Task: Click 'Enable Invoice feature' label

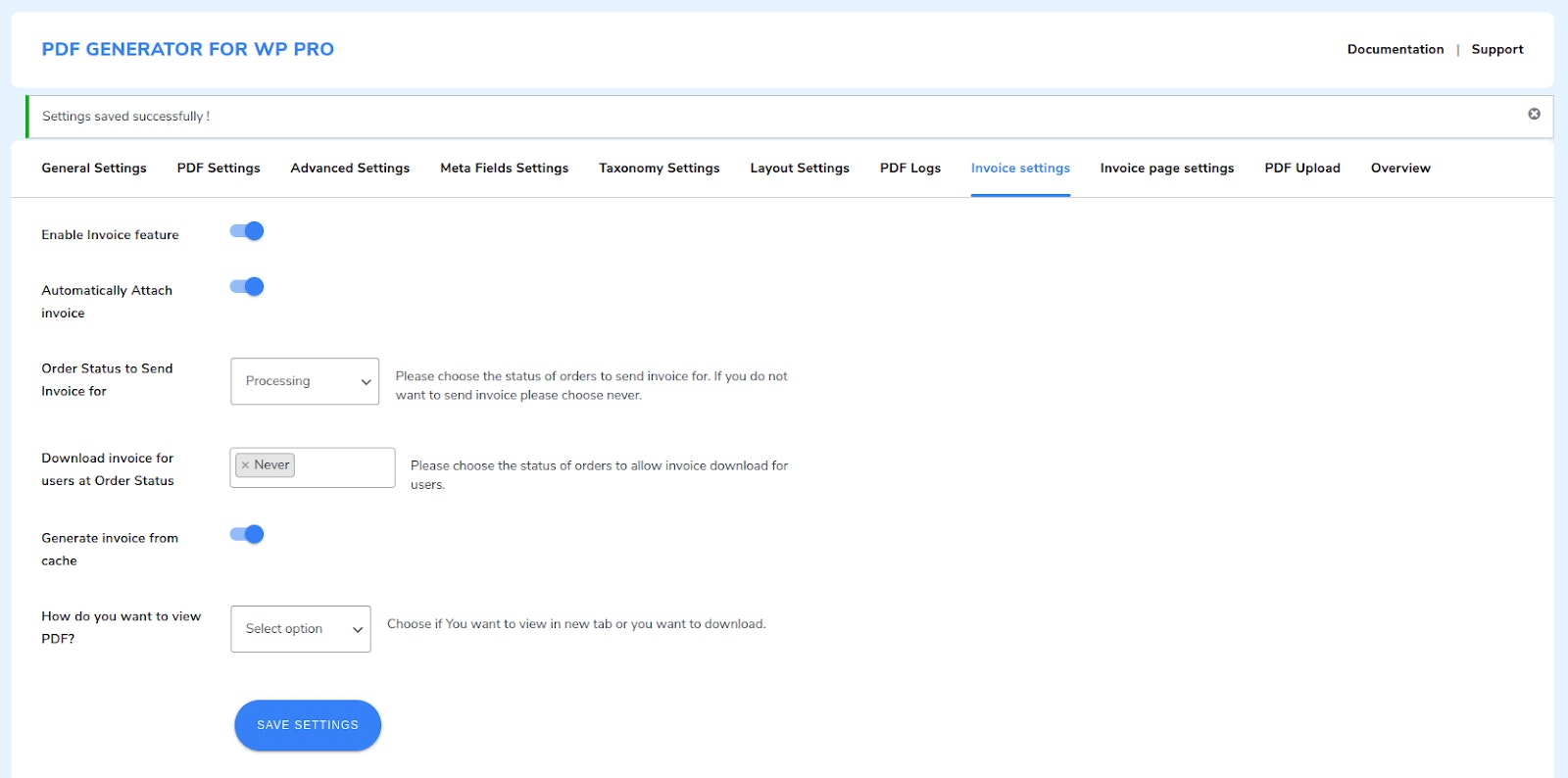Action: coord(110,235)
